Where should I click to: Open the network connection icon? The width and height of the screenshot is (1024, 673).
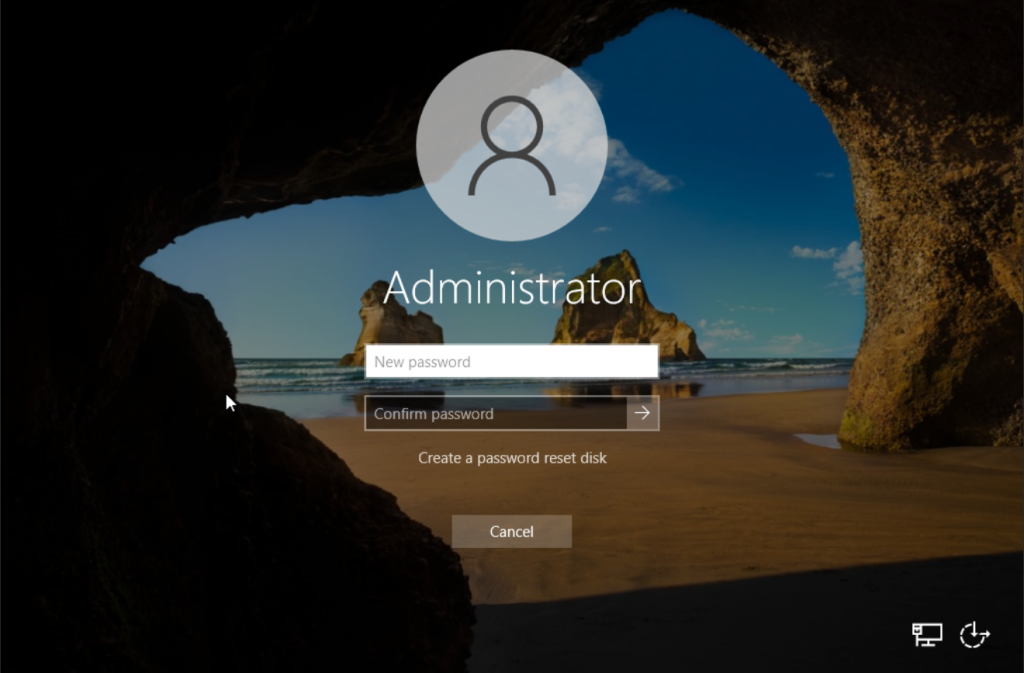pyautogui.click(x=927, y=634)
